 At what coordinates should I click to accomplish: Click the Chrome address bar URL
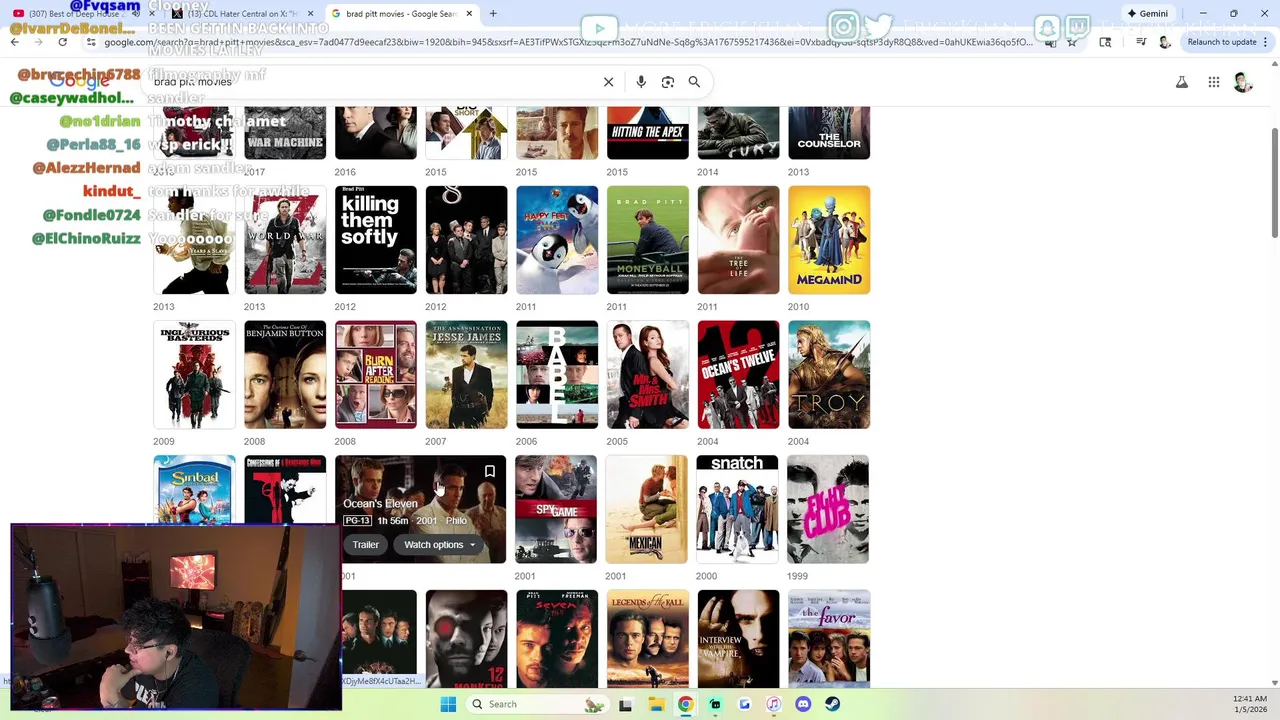coord(568,42)
